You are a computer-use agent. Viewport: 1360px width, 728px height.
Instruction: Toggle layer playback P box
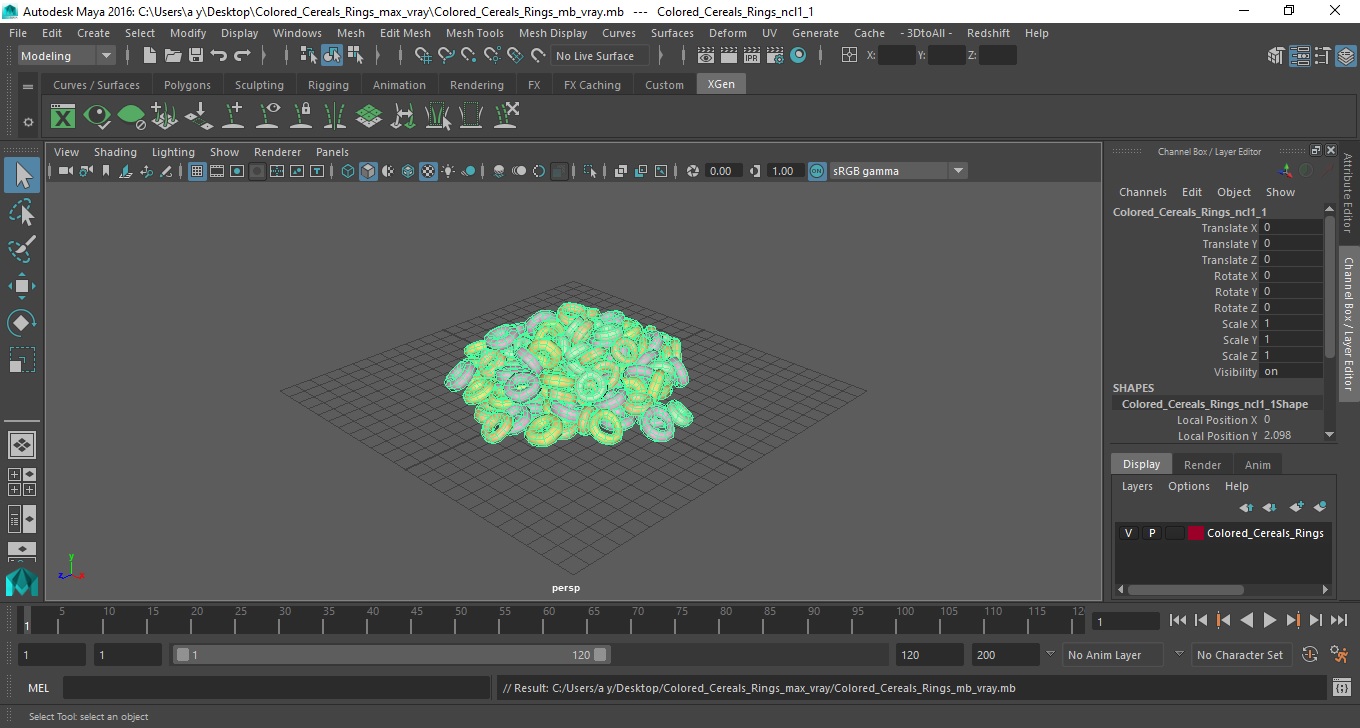coord(1151,533)
